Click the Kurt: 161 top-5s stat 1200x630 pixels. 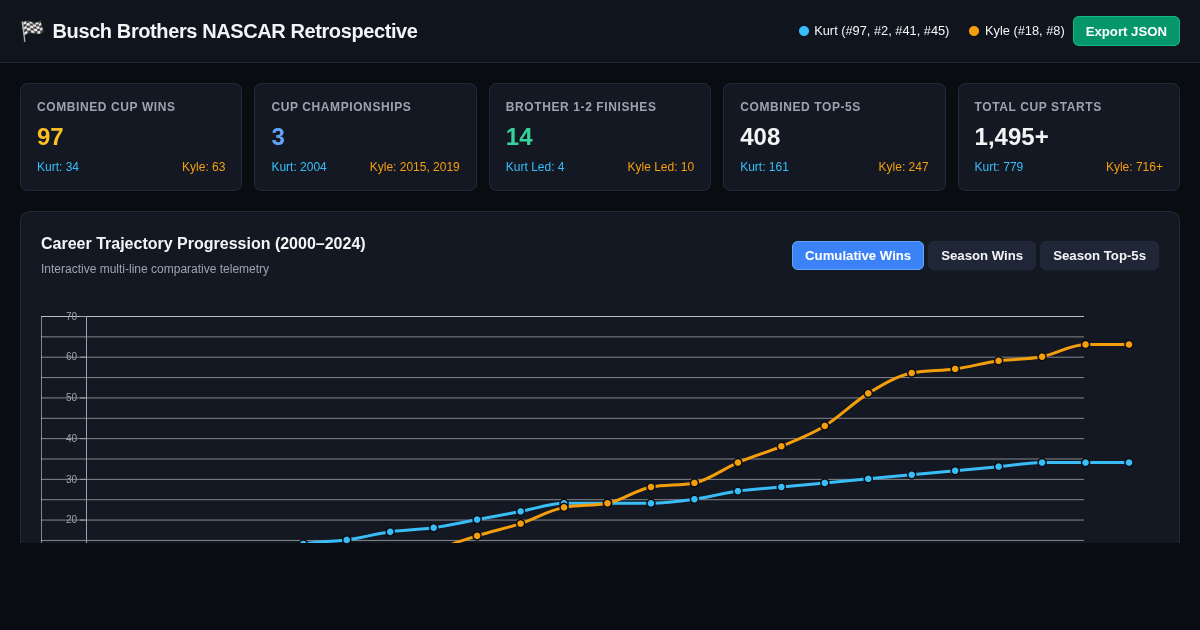764,167
